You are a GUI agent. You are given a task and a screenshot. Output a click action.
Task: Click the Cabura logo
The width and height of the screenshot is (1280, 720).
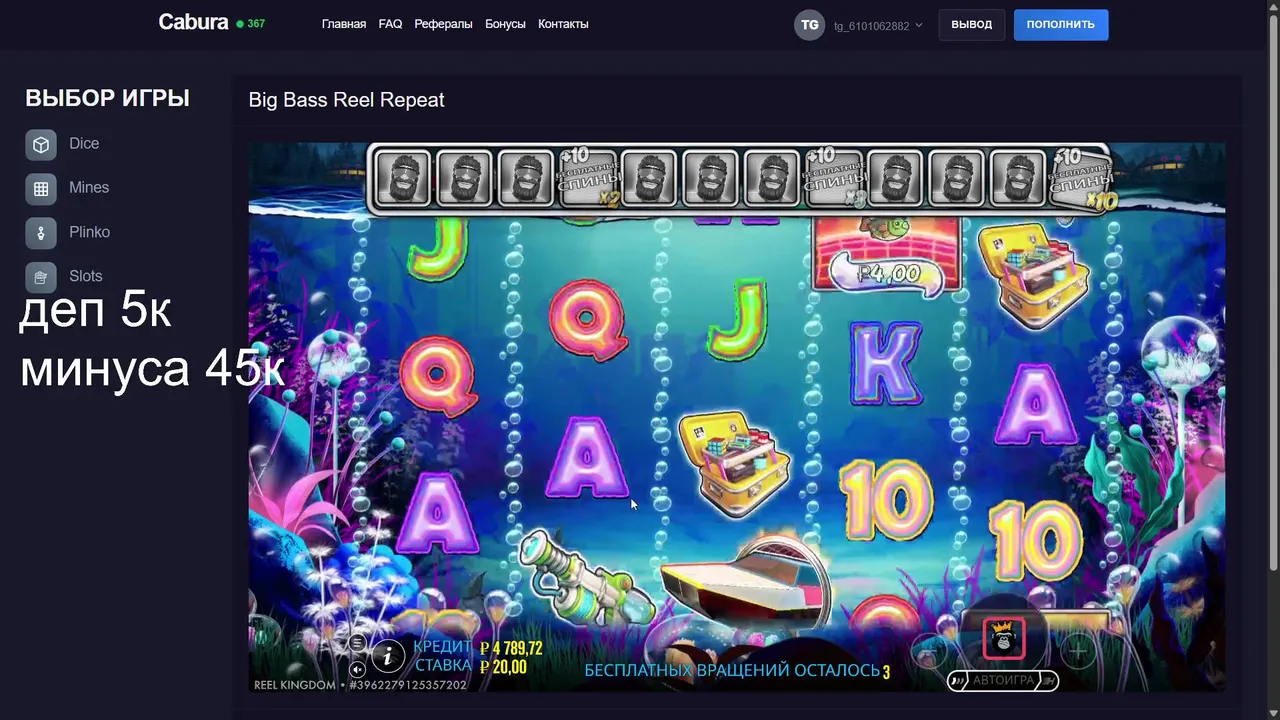[x=193, y=22]
